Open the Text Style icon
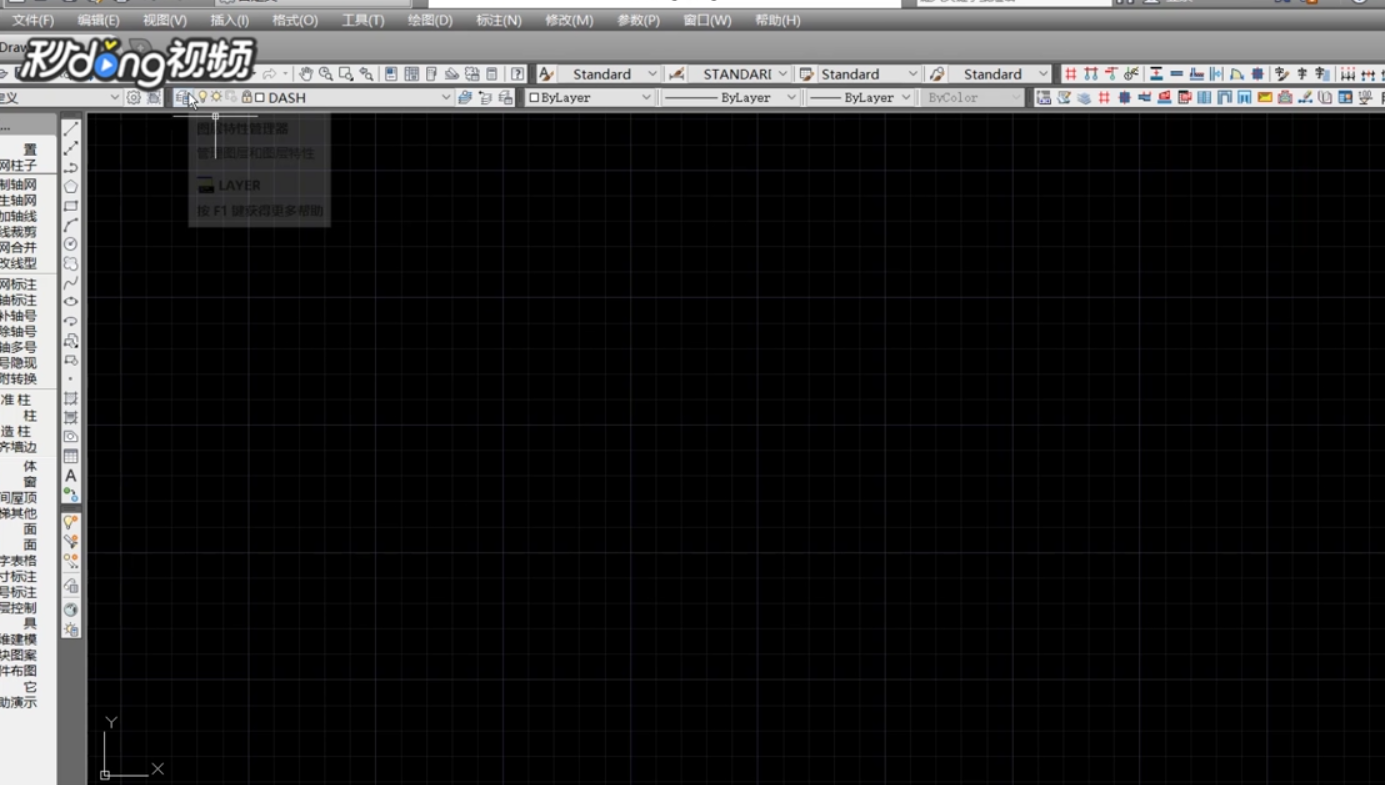The height and width of the screenshot is (785, 1385). tap(546, 74)
